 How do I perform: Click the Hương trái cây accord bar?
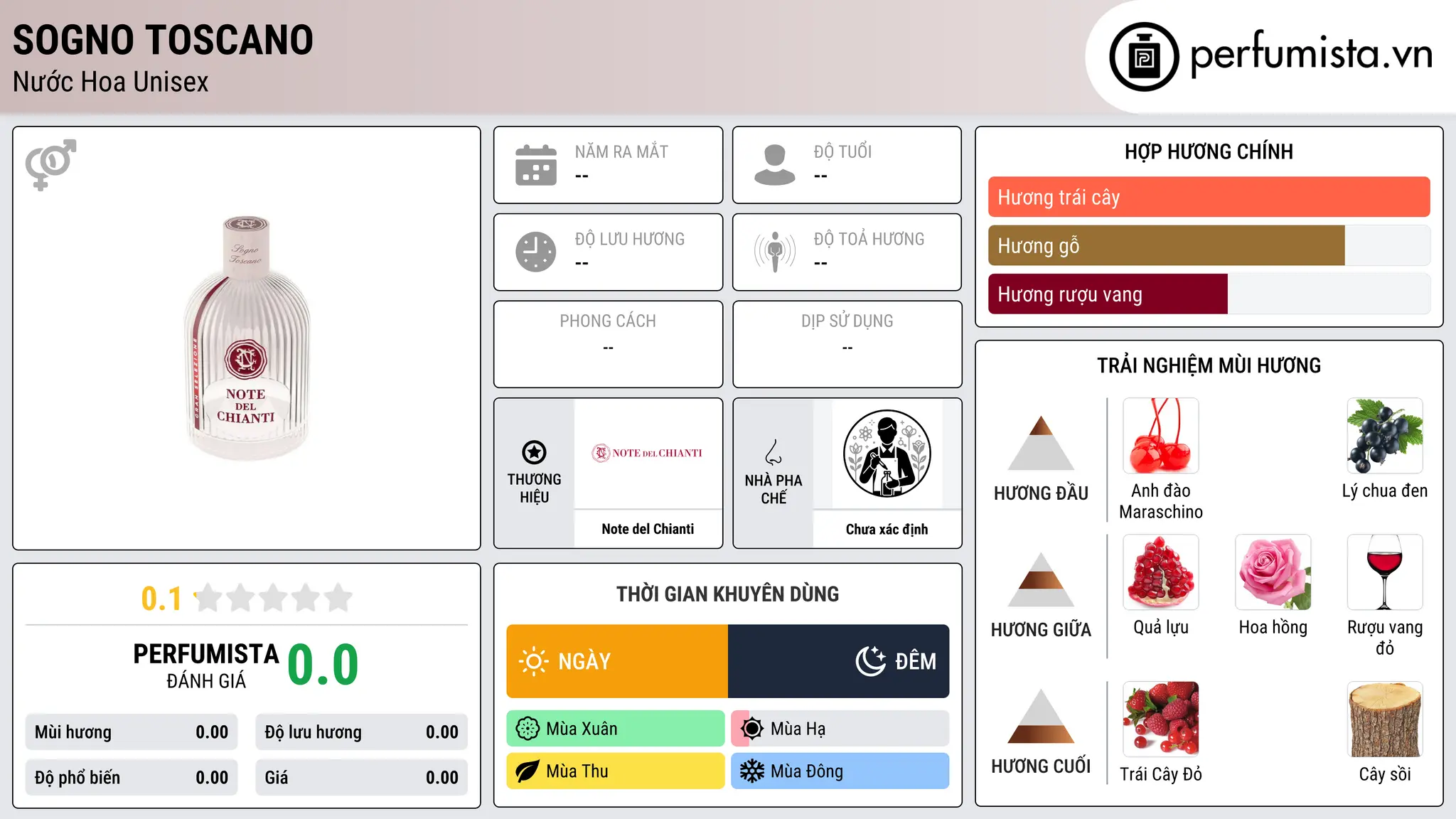click(1209, 197)
